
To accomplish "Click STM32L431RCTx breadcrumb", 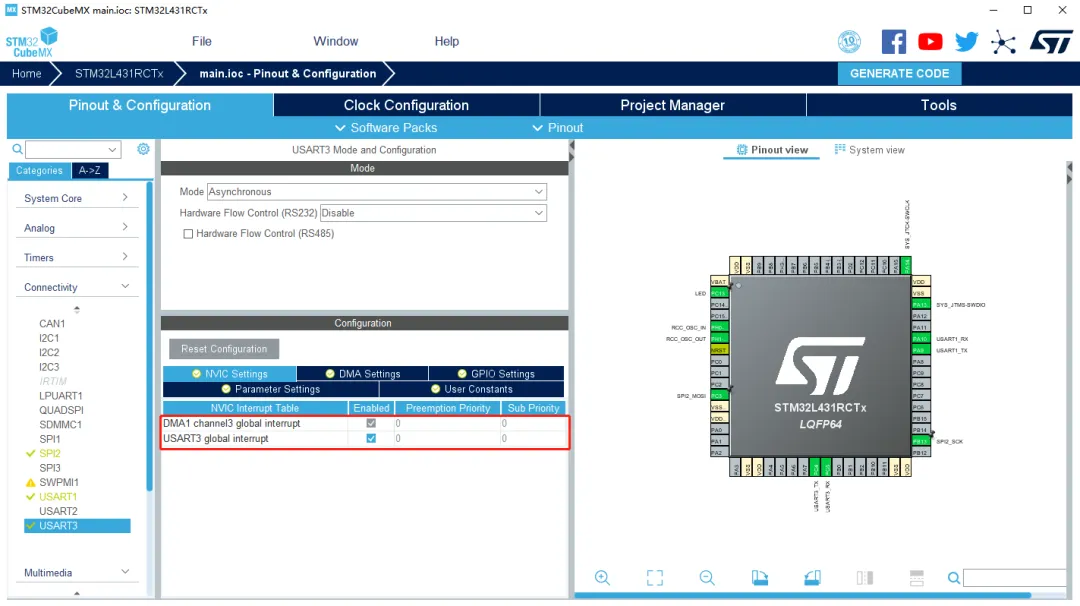I will point(119,74).
